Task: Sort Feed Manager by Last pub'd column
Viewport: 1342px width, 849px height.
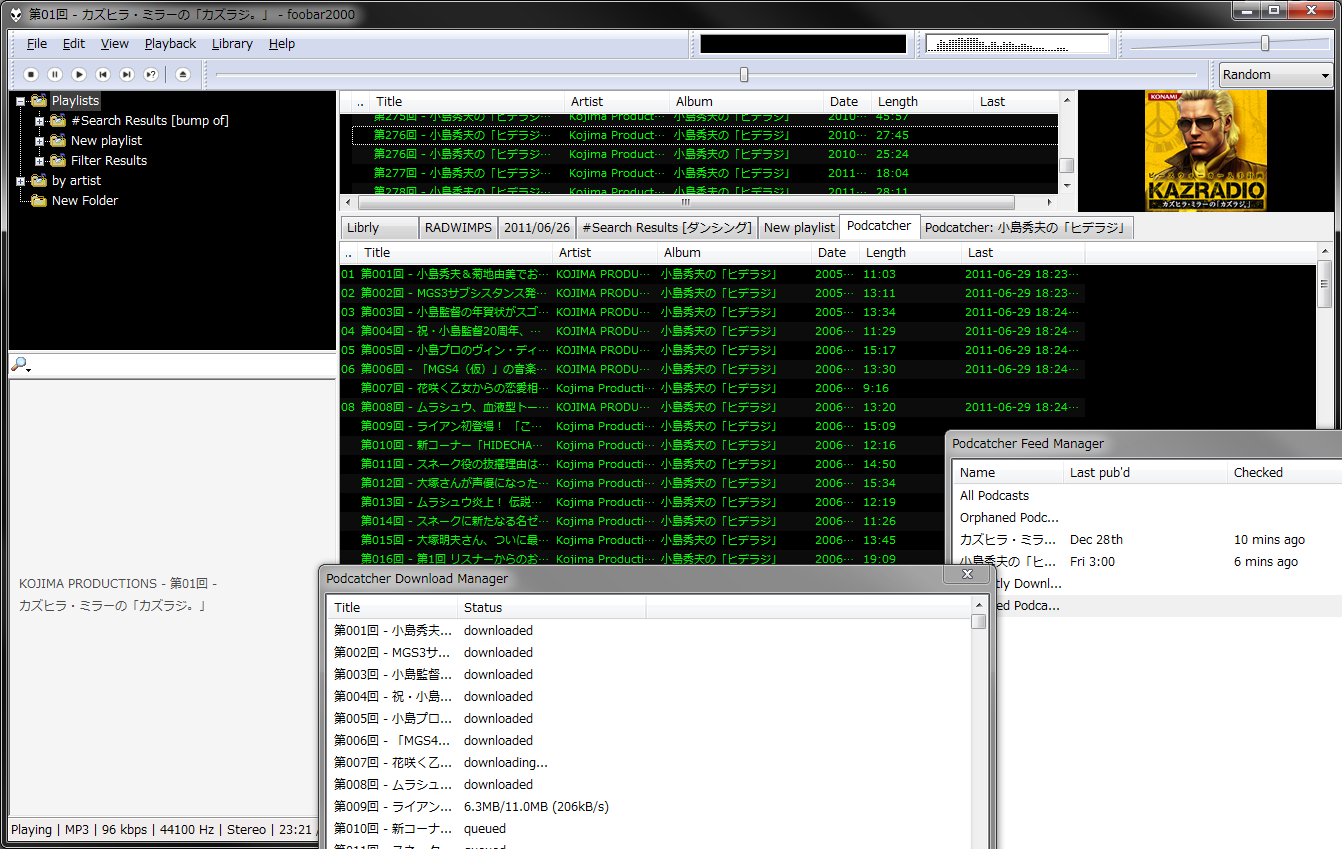Action: (x=1145, y=473)
